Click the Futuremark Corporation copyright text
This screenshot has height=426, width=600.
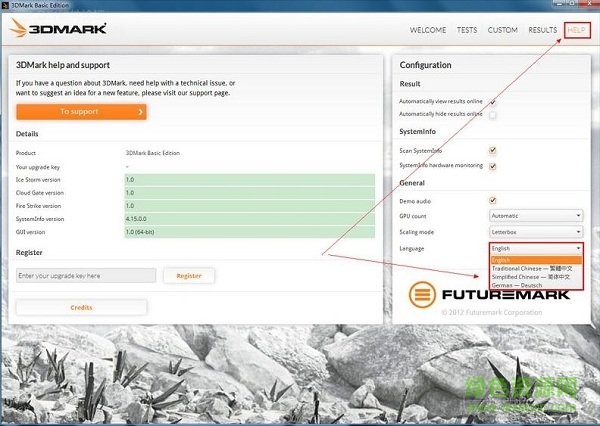(x=492, y=312)
